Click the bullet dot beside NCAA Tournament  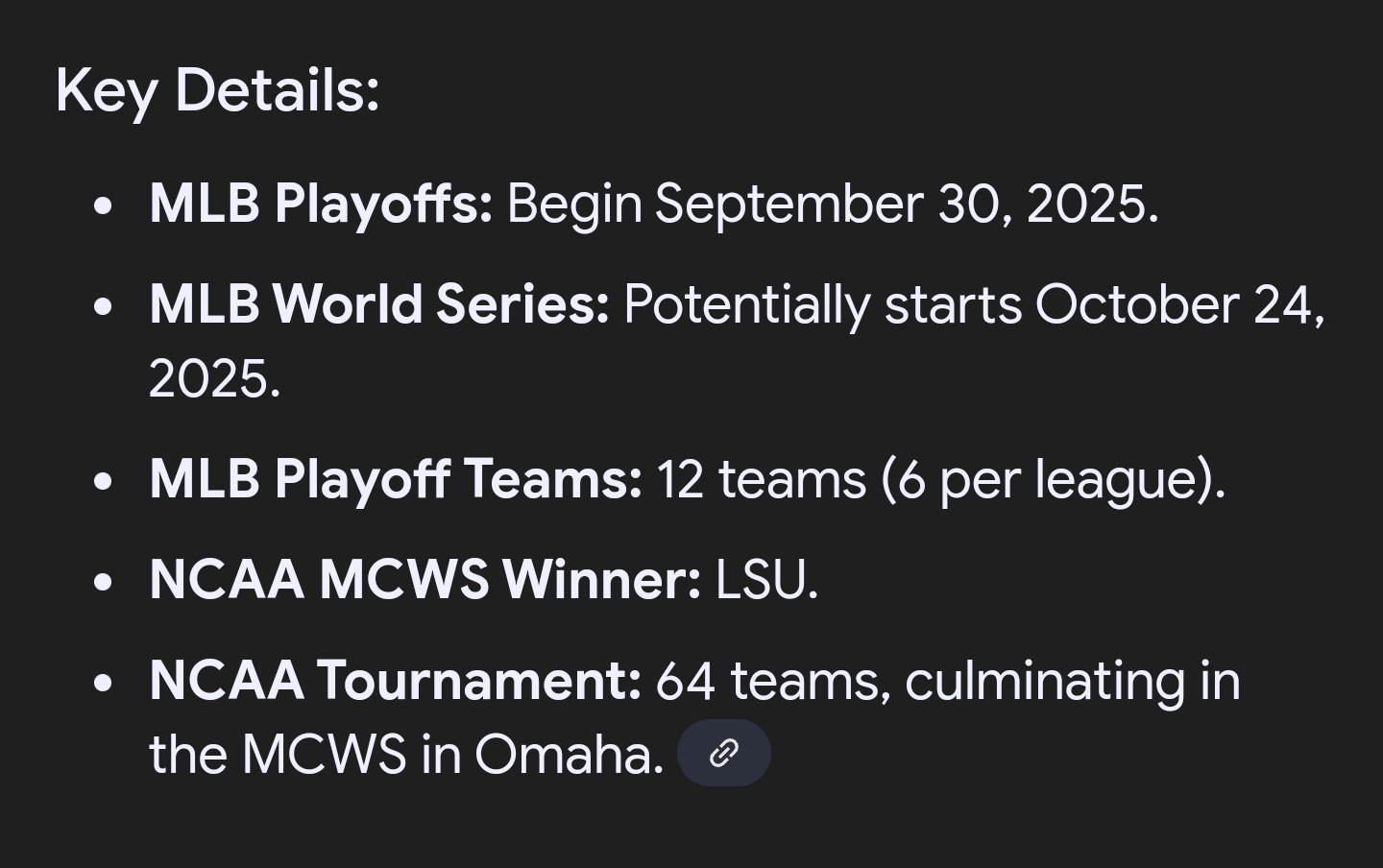click(104, 683)
